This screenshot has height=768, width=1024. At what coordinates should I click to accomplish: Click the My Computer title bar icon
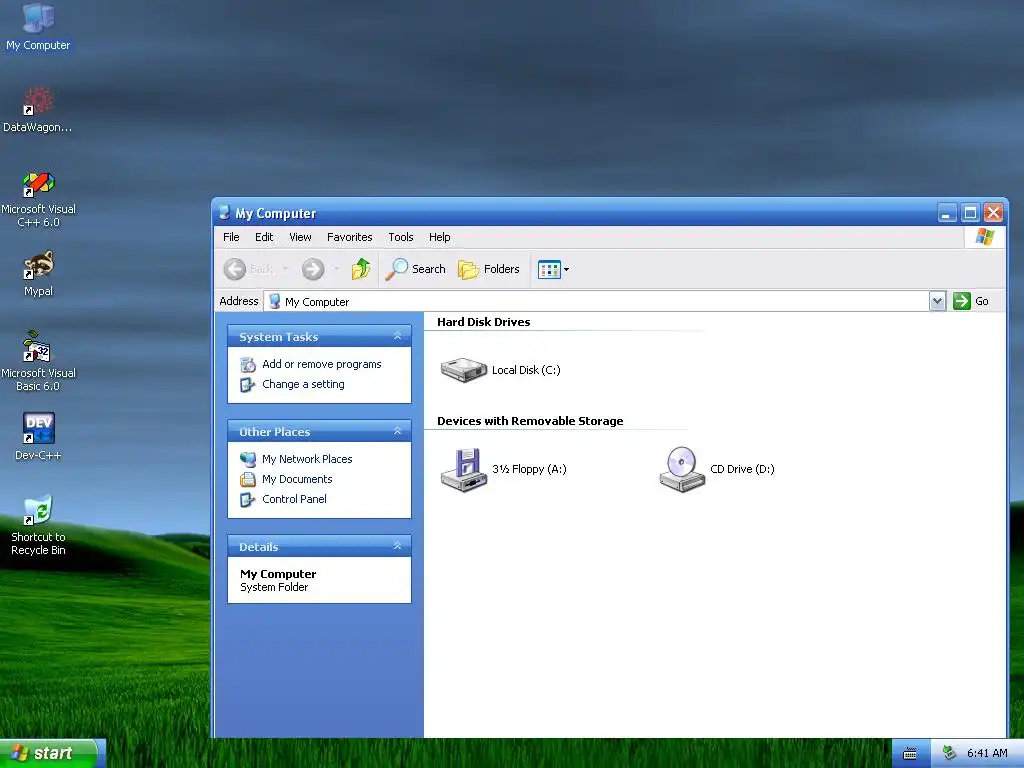coord(224,213)
